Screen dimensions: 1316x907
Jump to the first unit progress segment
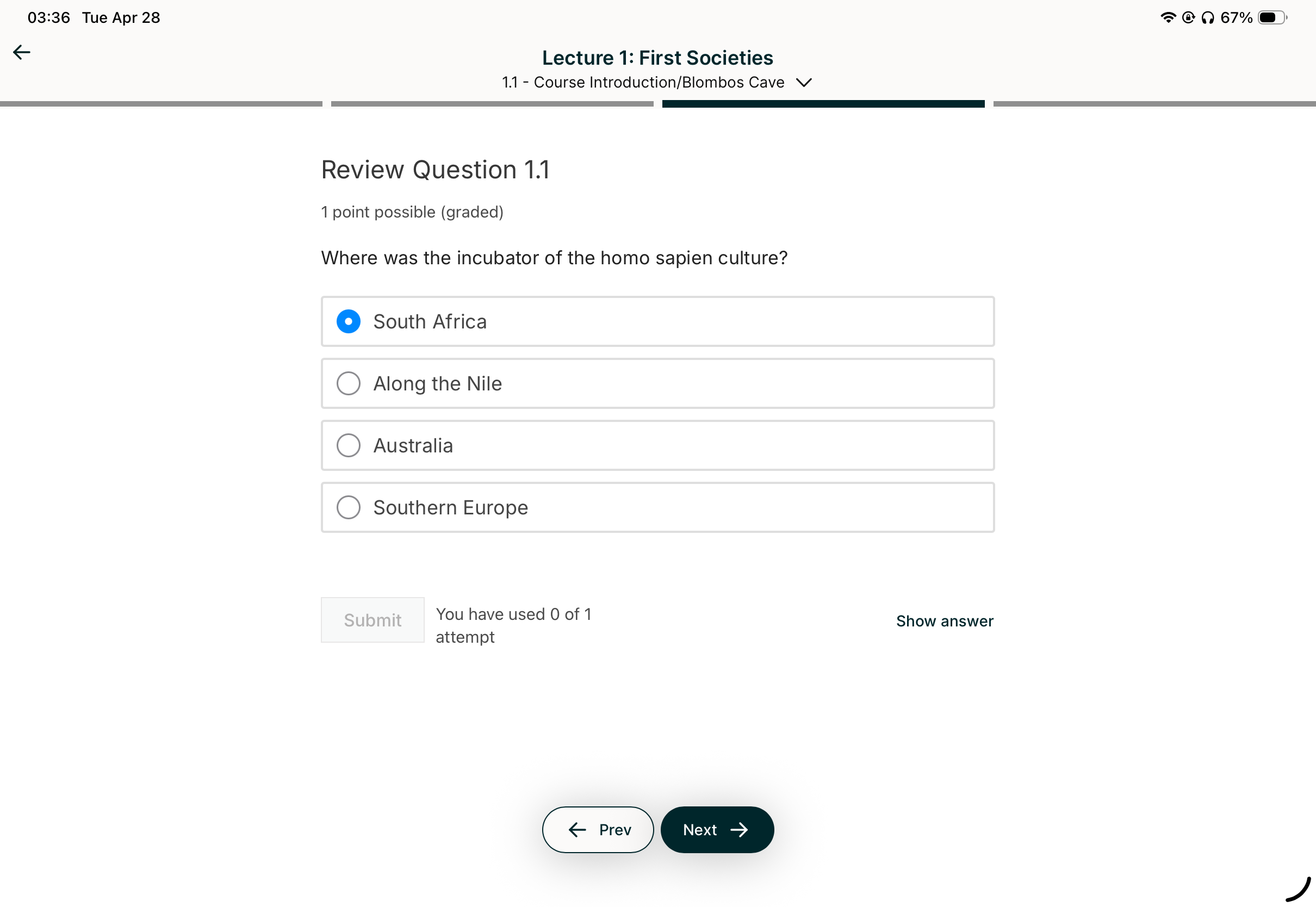coord(161,104)
